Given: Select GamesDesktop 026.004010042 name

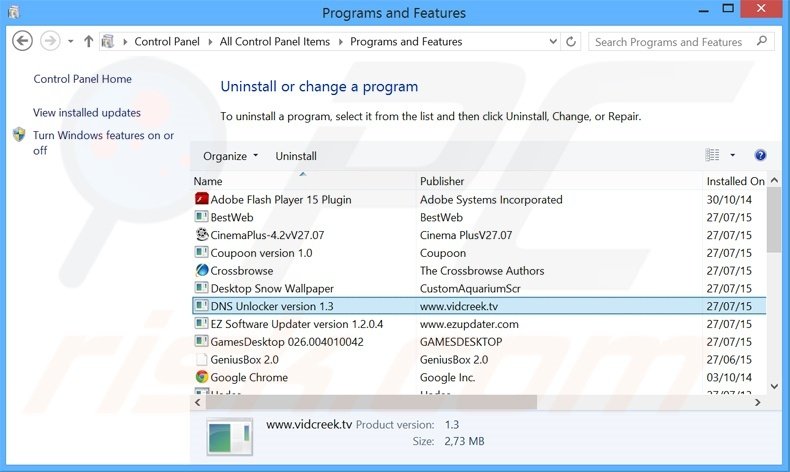Looking at the screenshot, I should [x=287, y=342].
